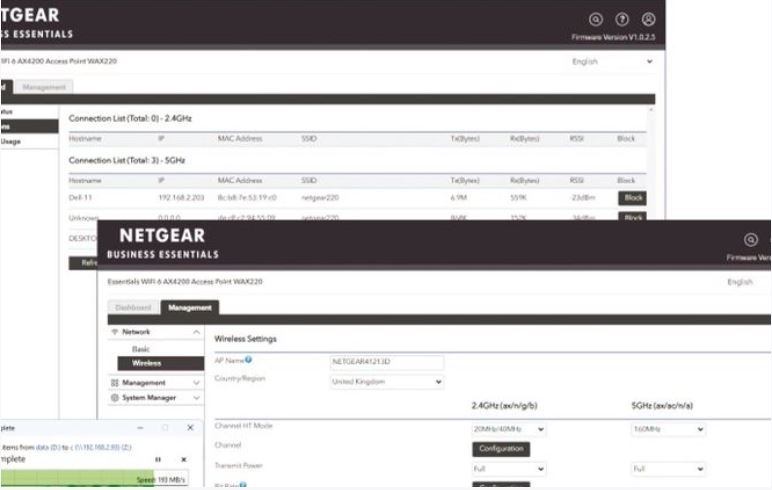Click info icon beside AP Name

(x=249, y=359)
